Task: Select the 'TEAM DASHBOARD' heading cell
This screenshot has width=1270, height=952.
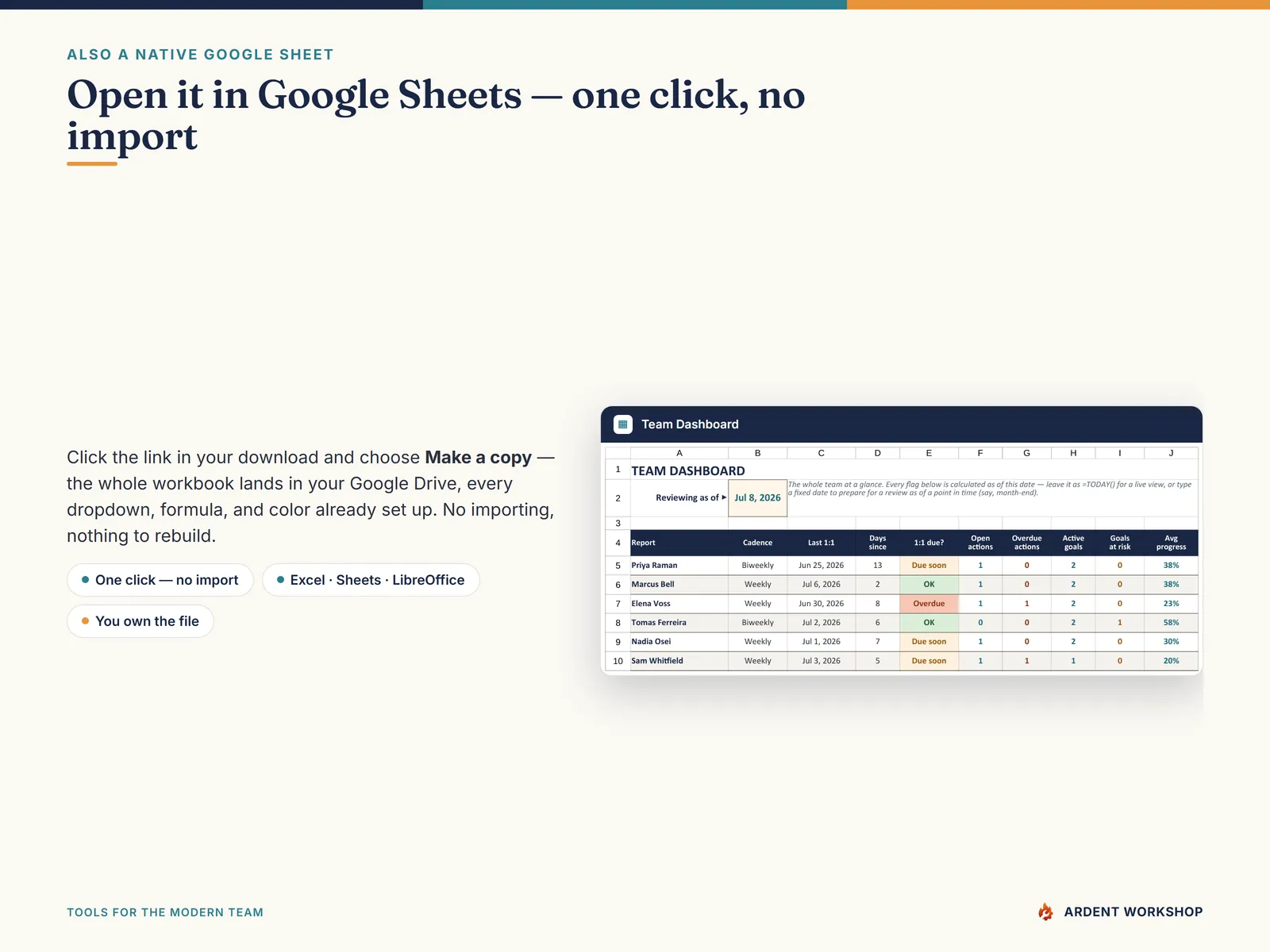Action: (688, 470)
